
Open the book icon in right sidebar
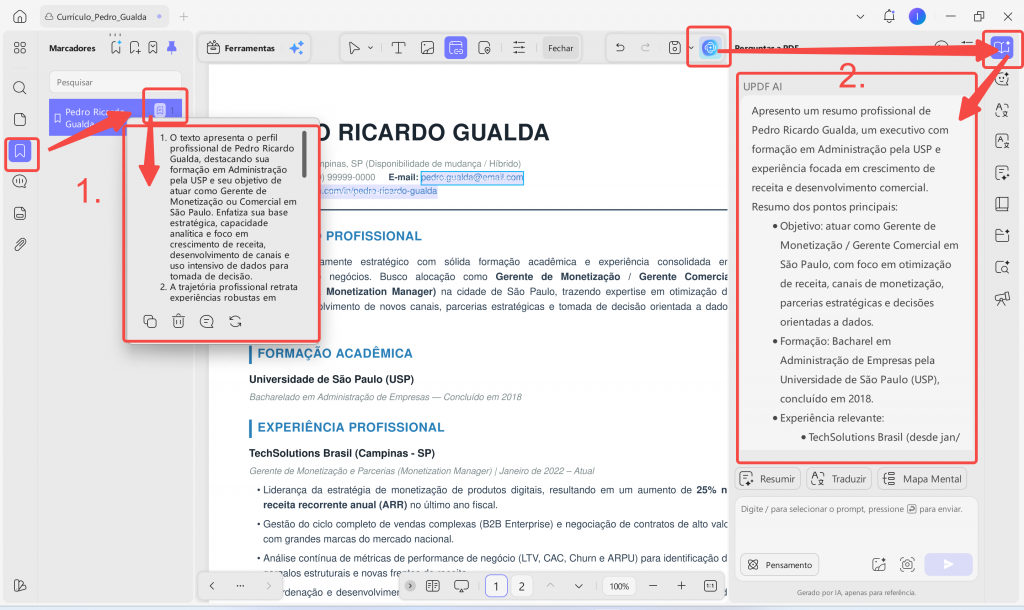[x=1002, y=204]
